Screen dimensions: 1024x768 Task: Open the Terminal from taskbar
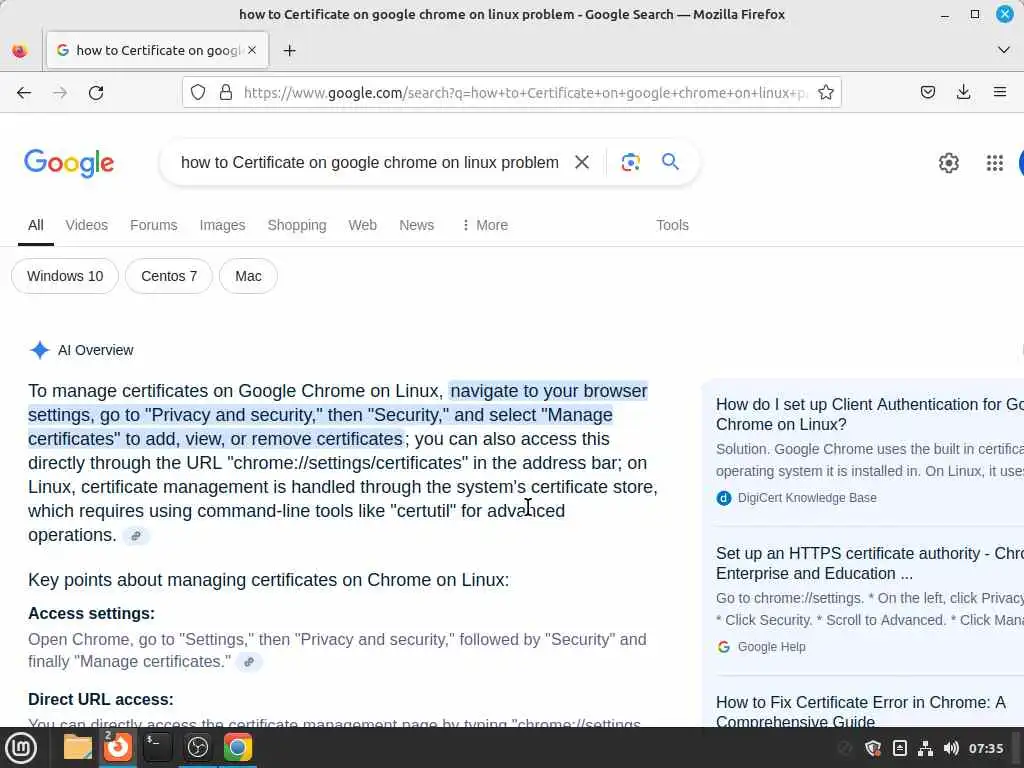[157, 747]
